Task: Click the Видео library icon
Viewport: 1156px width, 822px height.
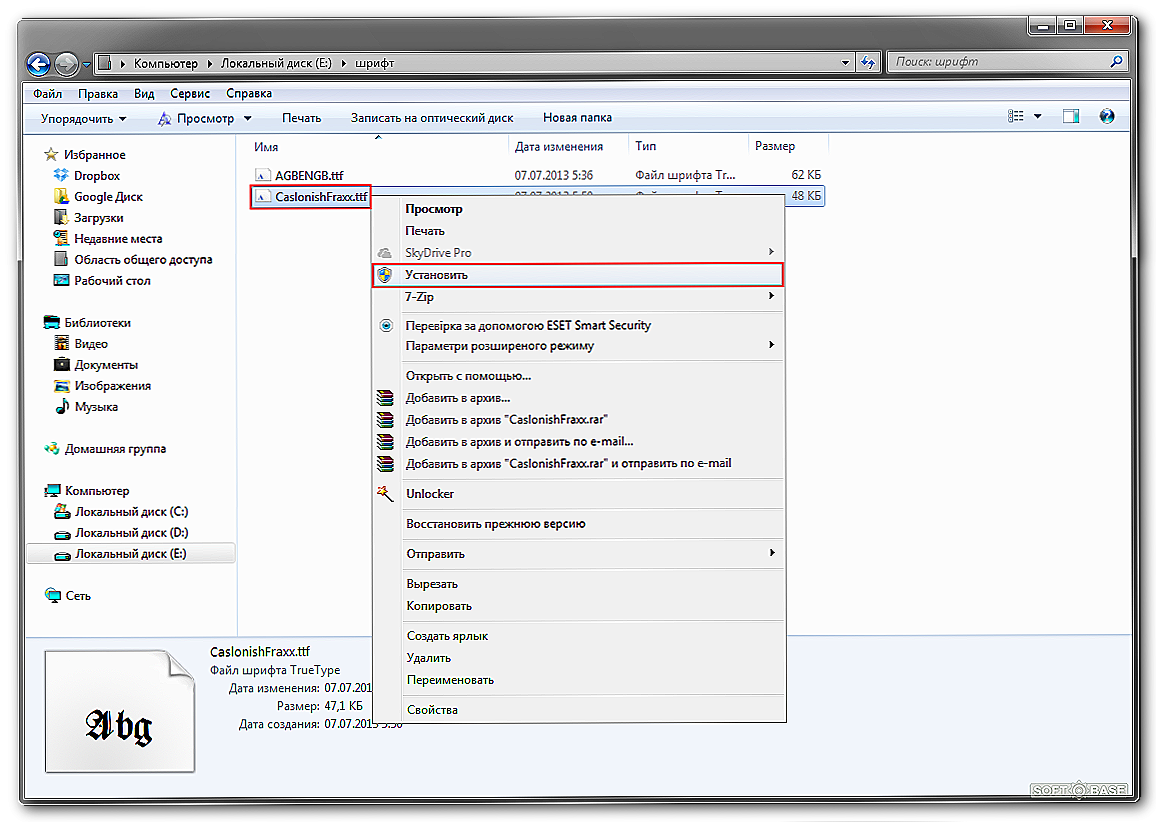Action: click(x=62, y=344)
